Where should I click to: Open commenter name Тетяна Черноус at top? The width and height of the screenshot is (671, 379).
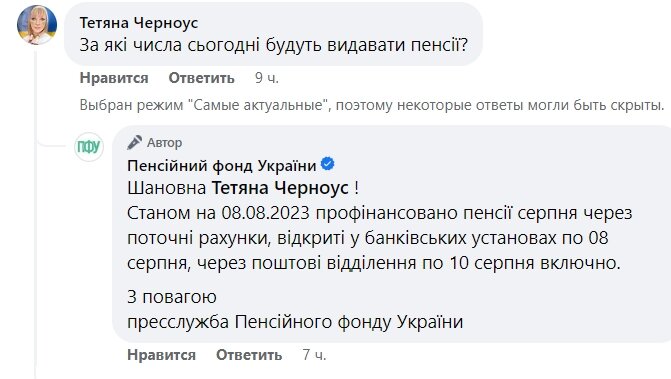click(x=139, y=23)
